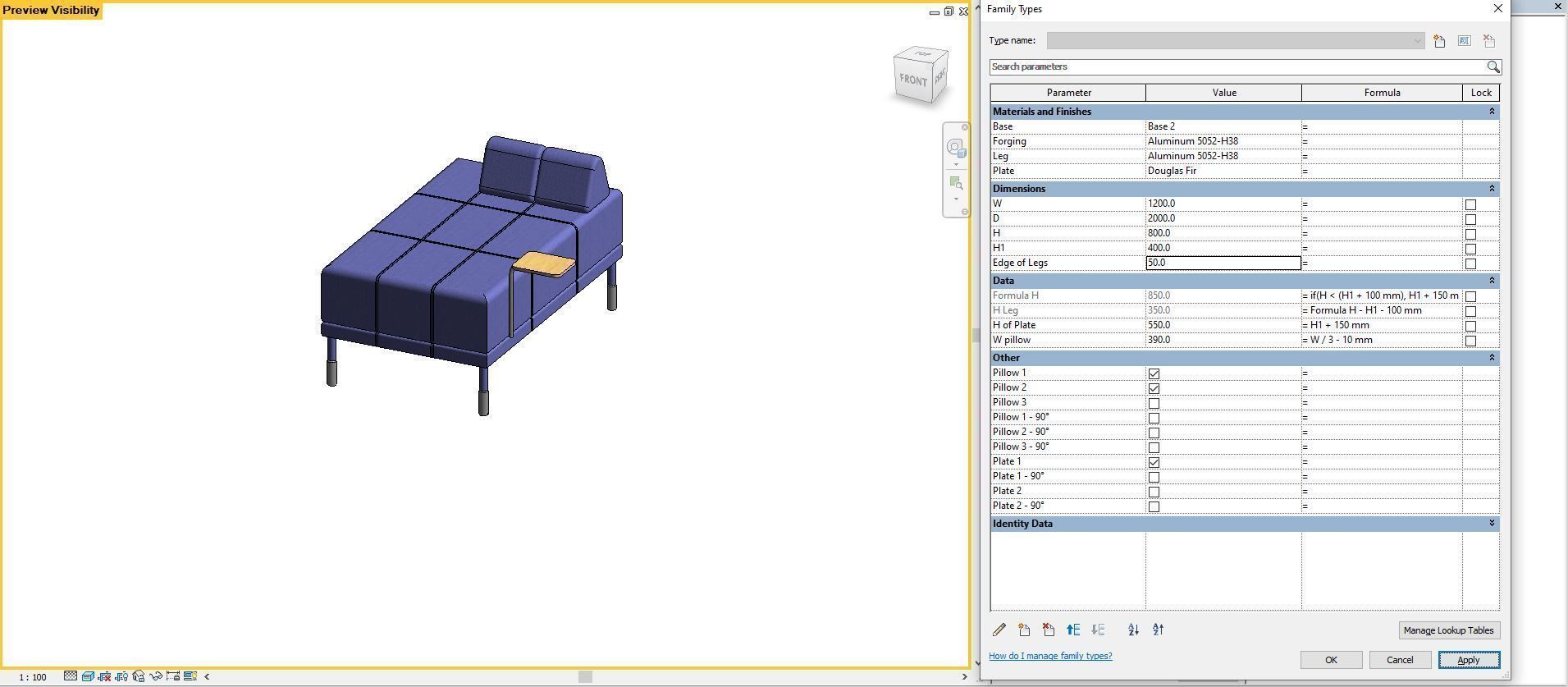Click the New Parameter icon at dialog bottom

(x=1024, y=630)
